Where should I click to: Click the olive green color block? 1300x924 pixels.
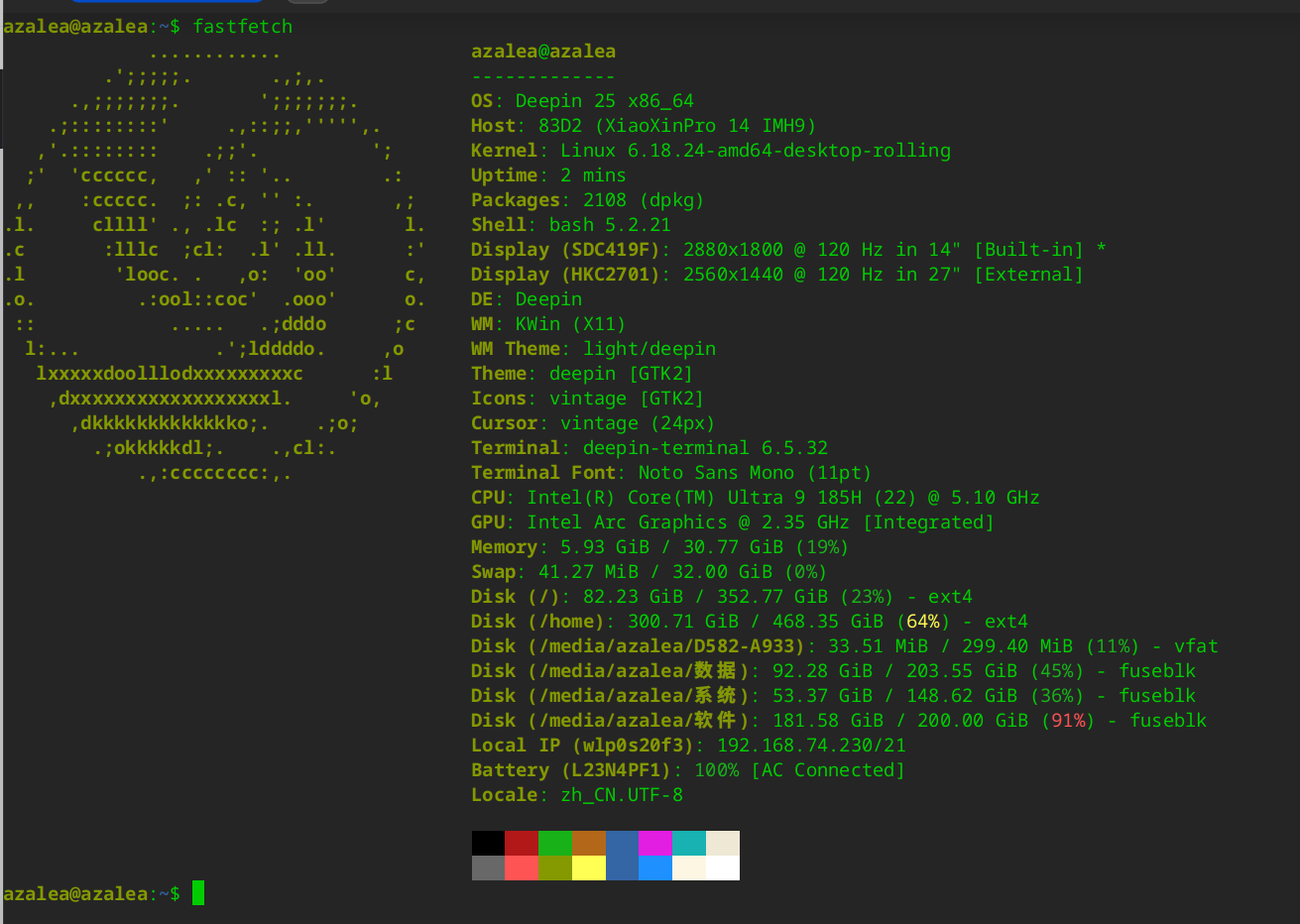[x=555, y=867]
